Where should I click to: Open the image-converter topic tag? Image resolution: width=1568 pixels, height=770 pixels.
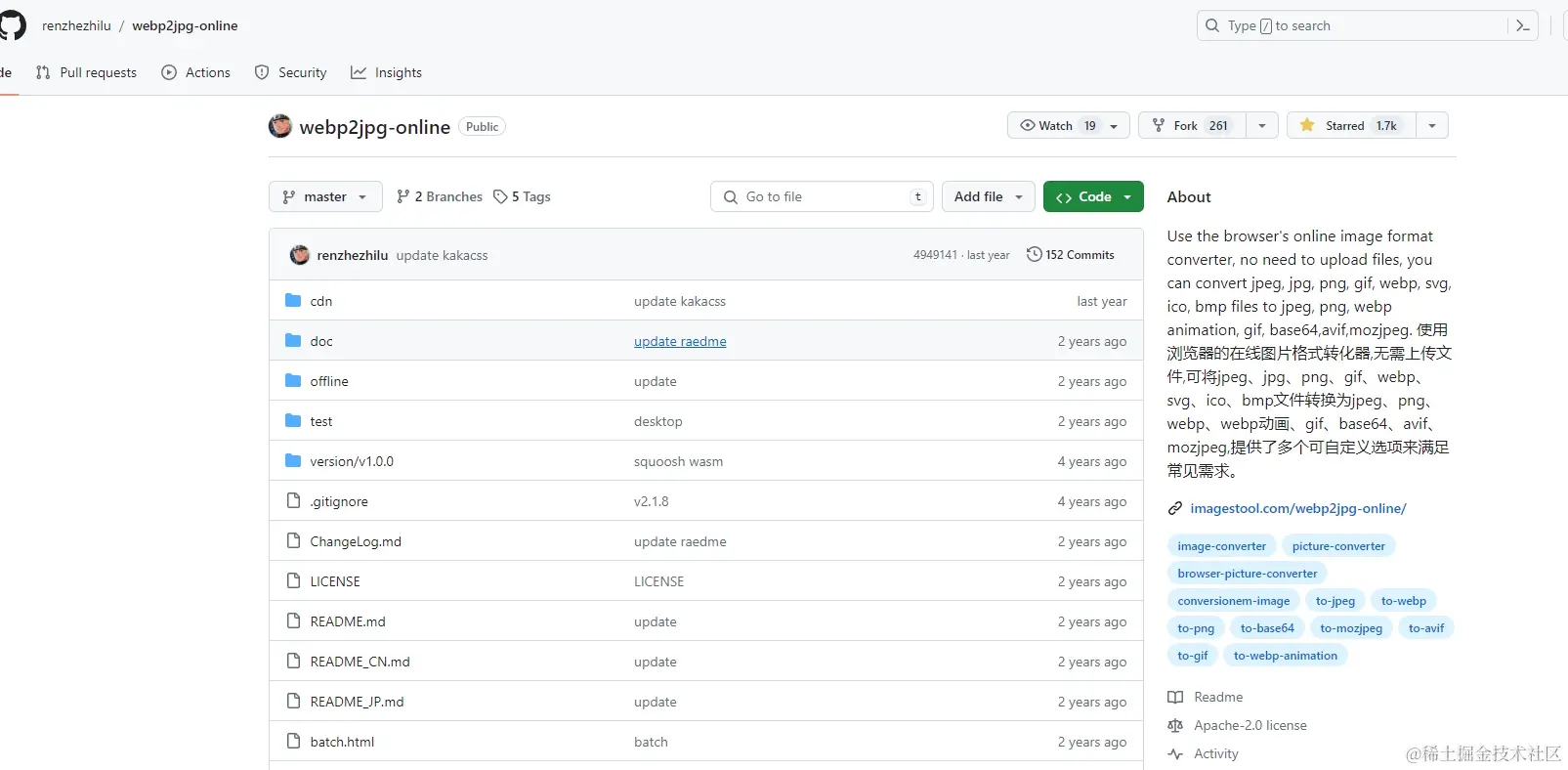tap(1221, 546)
